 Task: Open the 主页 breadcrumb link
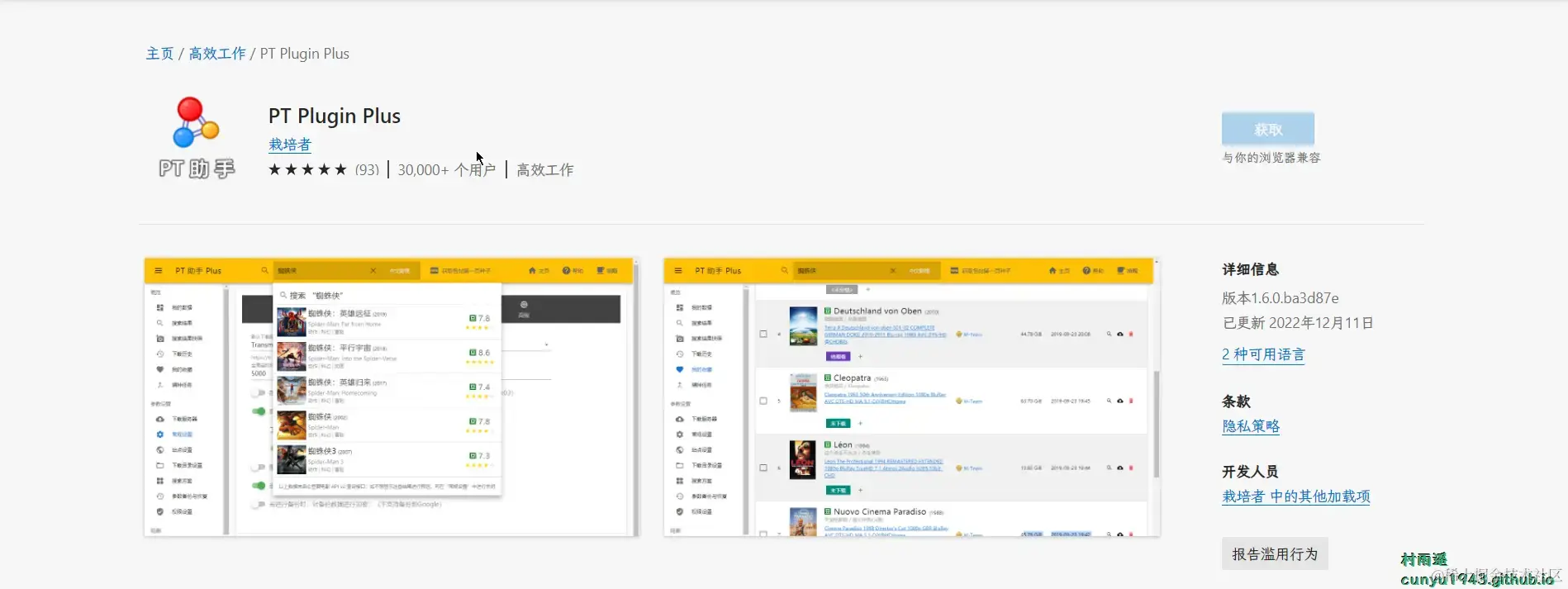click(159, 54)
